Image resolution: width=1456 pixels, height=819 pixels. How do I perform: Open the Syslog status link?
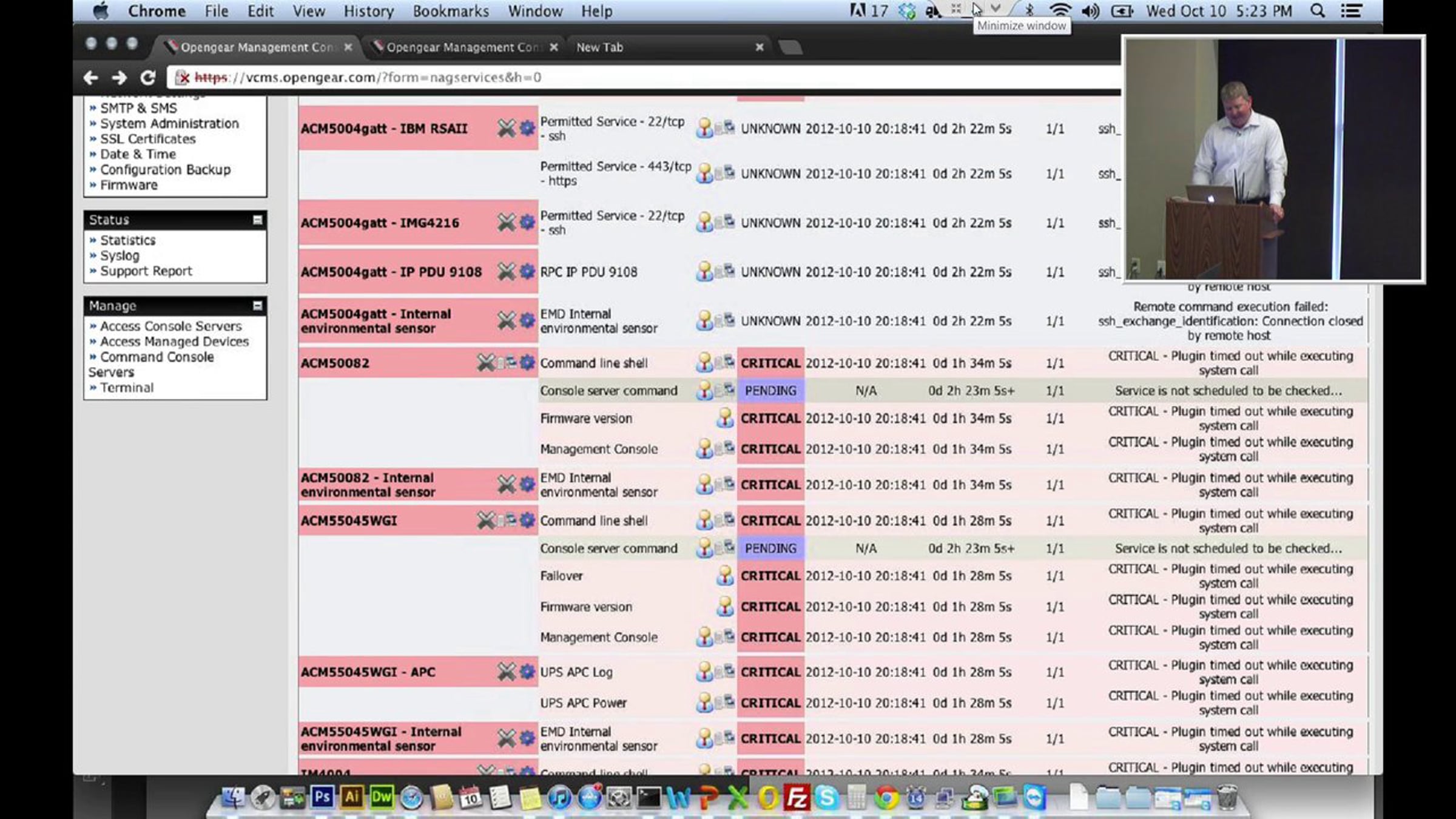point(120,255)
